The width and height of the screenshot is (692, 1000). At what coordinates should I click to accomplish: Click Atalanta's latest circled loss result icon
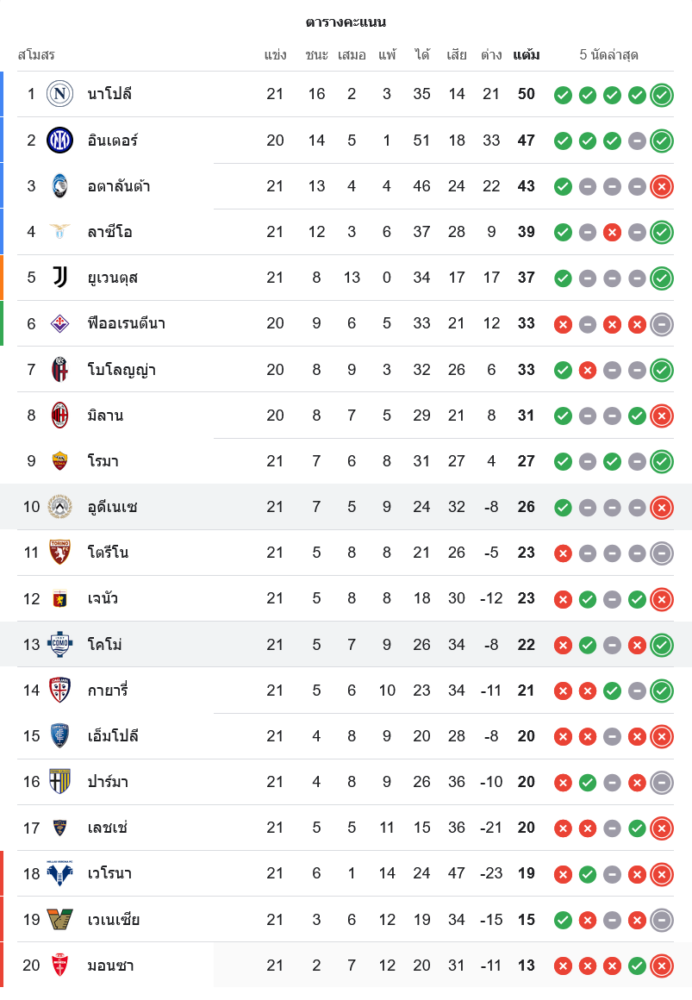[661, 186]
